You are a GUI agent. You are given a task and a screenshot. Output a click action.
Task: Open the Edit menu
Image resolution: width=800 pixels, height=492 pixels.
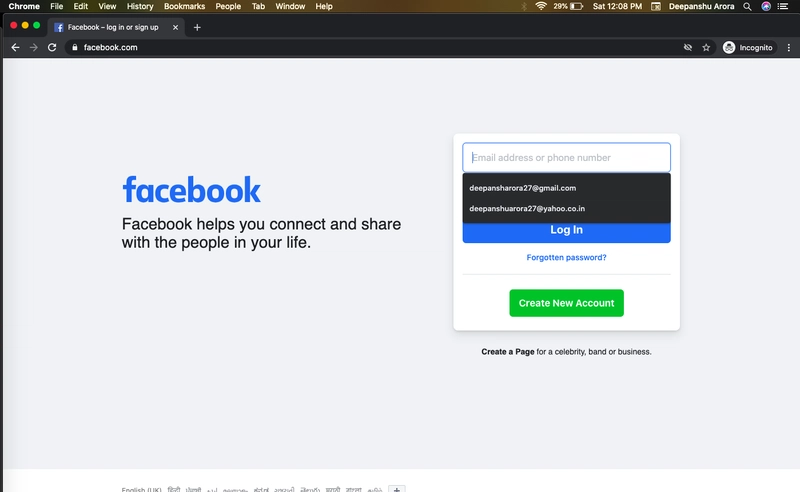coord(81,6)
